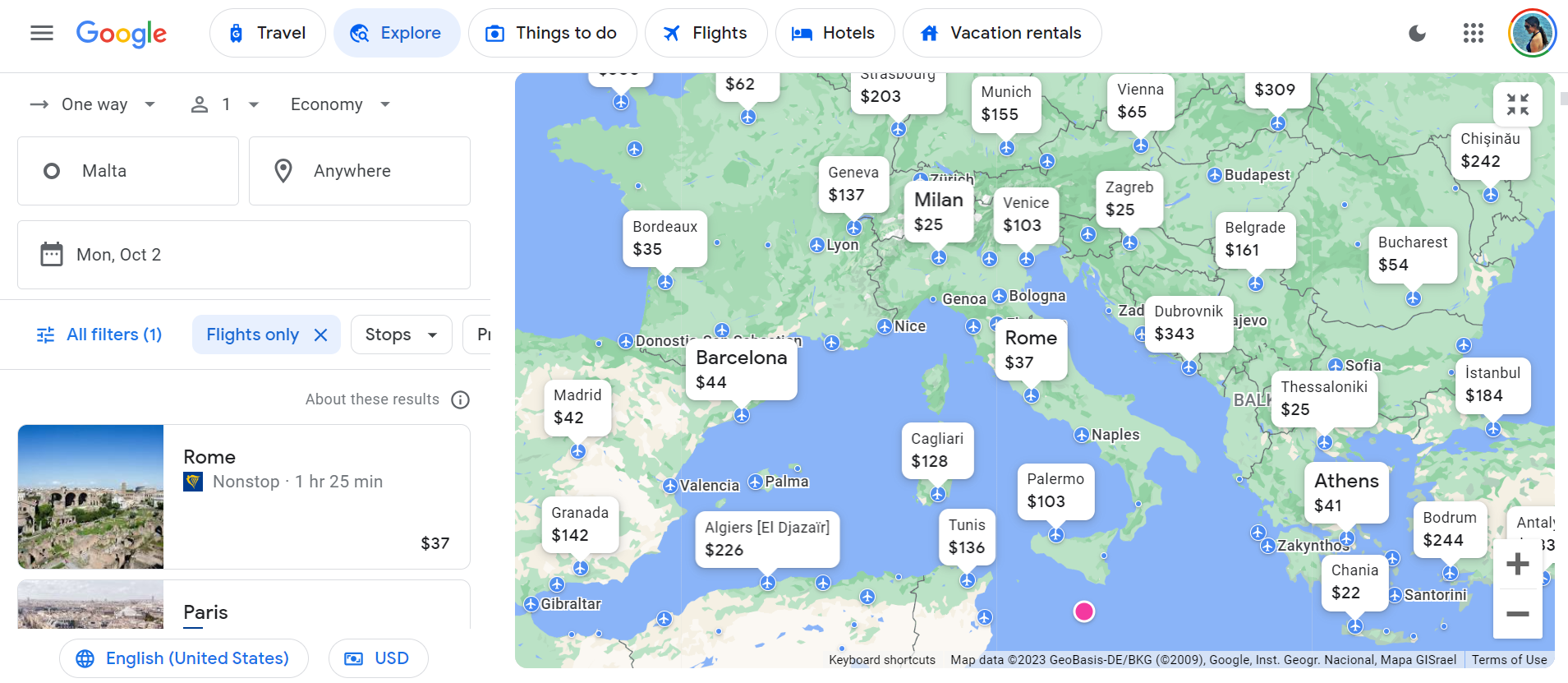The width and height of the screenshot is (1568, 683).
Task: Expand the Economy class dropdown
Action: click(x=340, y=104)
